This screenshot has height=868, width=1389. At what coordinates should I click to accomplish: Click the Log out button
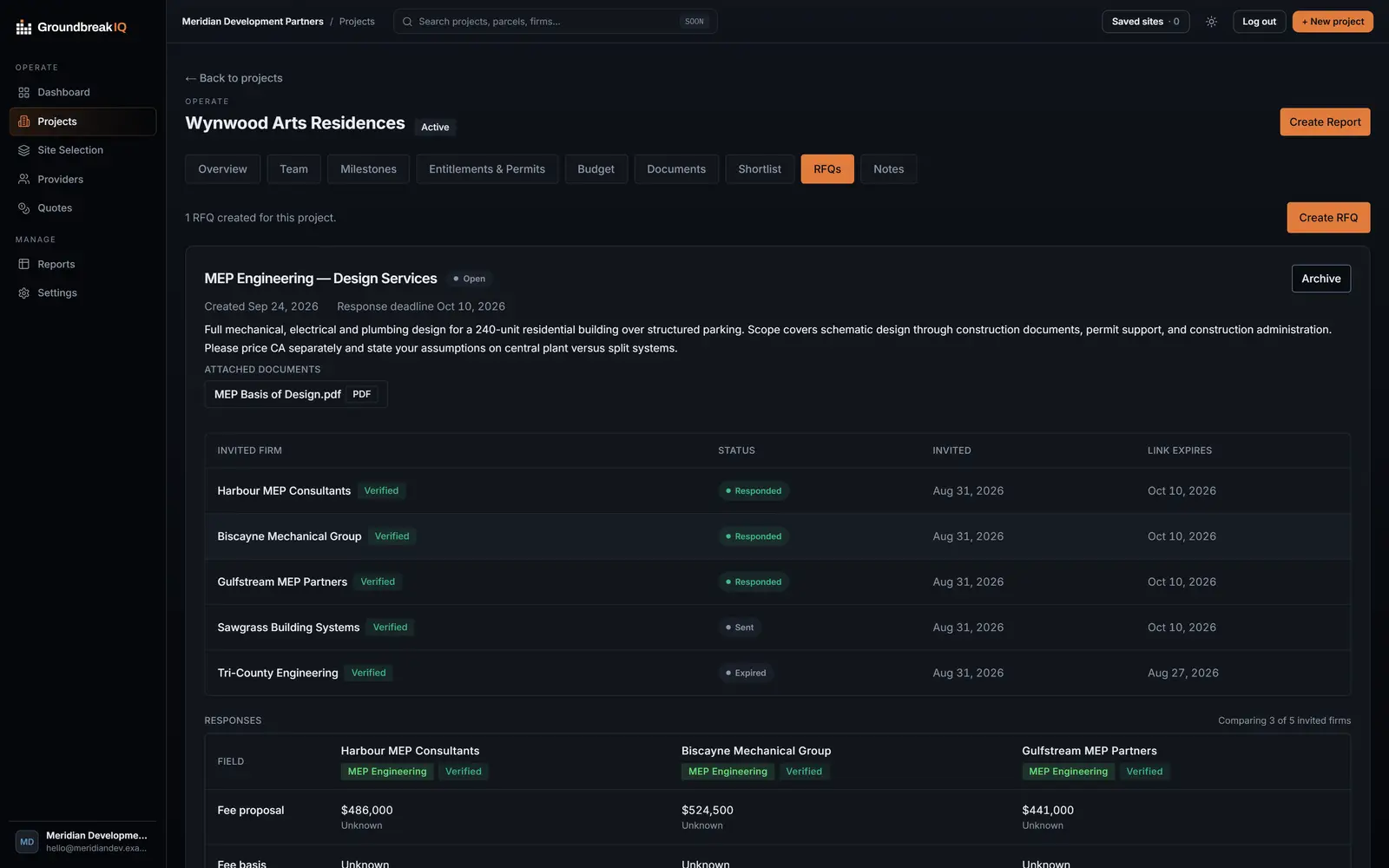[x=1259, y=22]
